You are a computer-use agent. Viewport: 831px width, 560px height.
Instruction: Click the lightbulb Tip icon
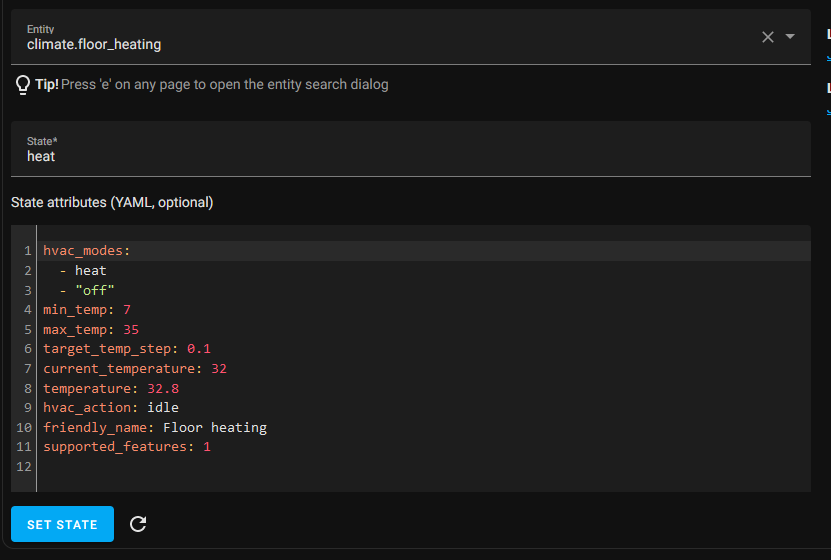point(23,85)
